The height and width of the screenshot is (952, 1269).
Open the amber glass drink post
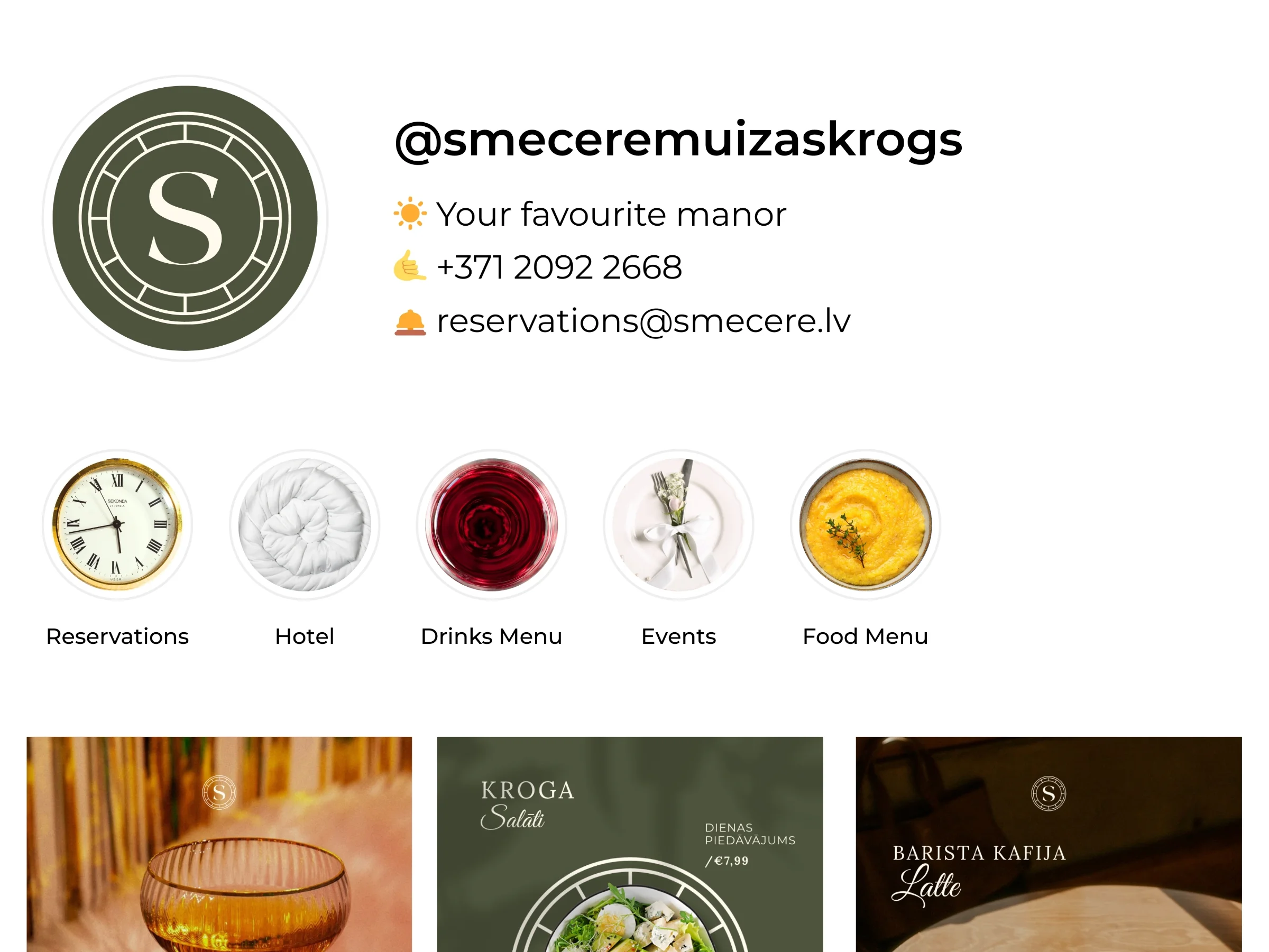tap(219, 844)
